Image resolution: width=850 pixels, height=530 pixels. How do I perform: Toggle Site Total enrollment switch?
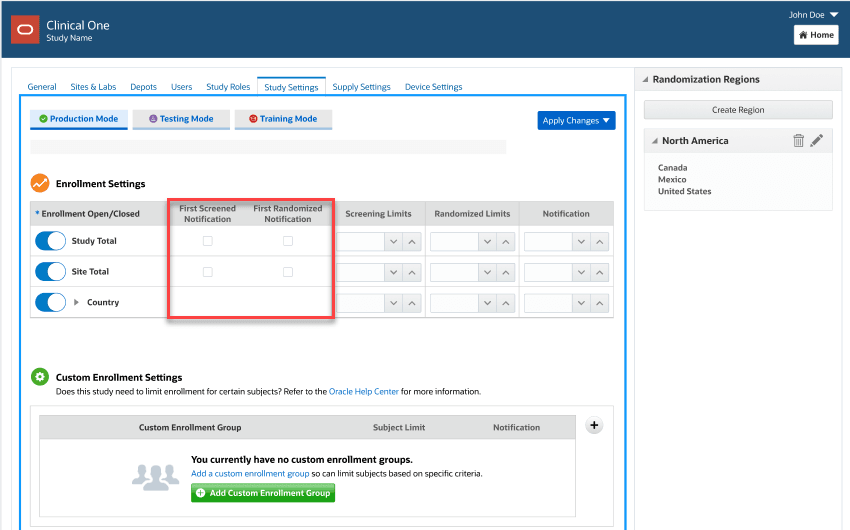click(50, 272)
